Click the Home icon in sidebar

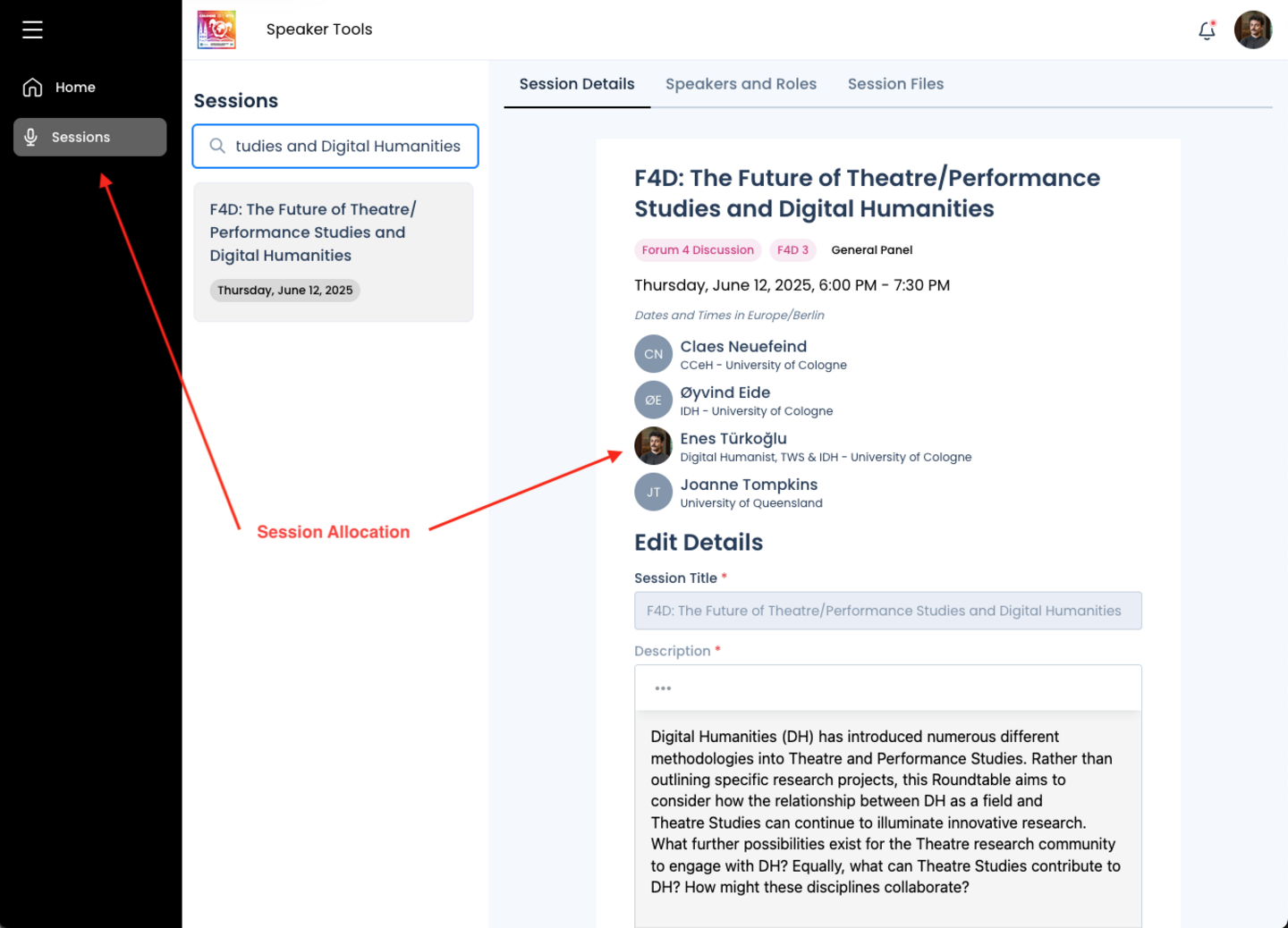(32, 87)
